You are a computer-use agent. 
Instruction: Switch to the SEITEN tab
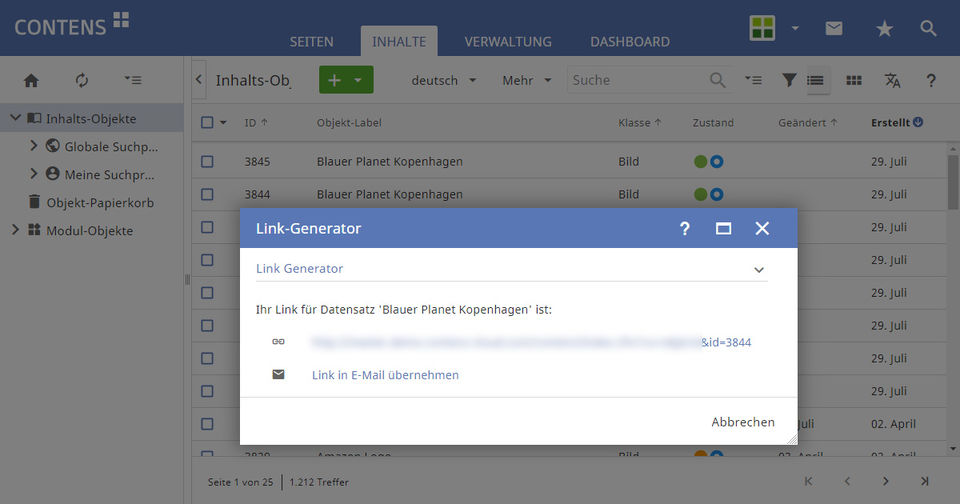(x=311, y=41)
